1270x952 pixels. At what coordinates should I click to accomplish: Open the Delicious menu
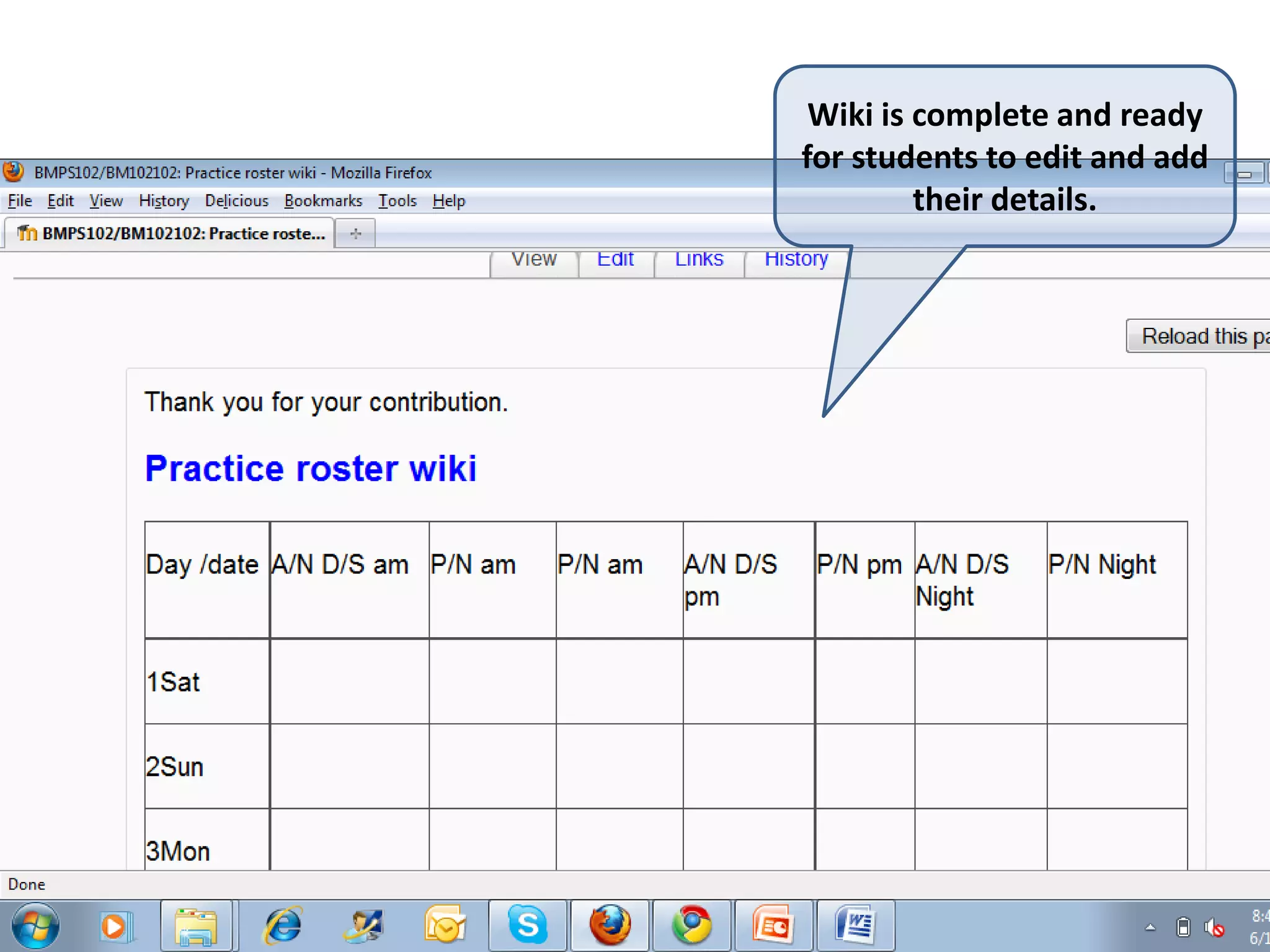[236, 201]
